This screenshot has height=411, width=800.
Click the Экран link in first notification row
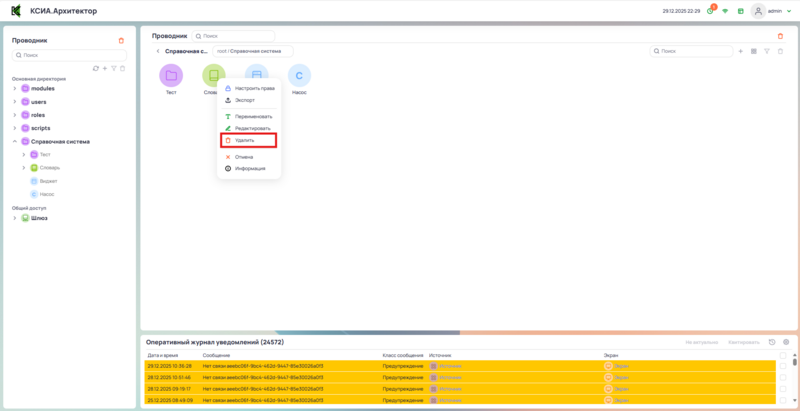point(621,366)
